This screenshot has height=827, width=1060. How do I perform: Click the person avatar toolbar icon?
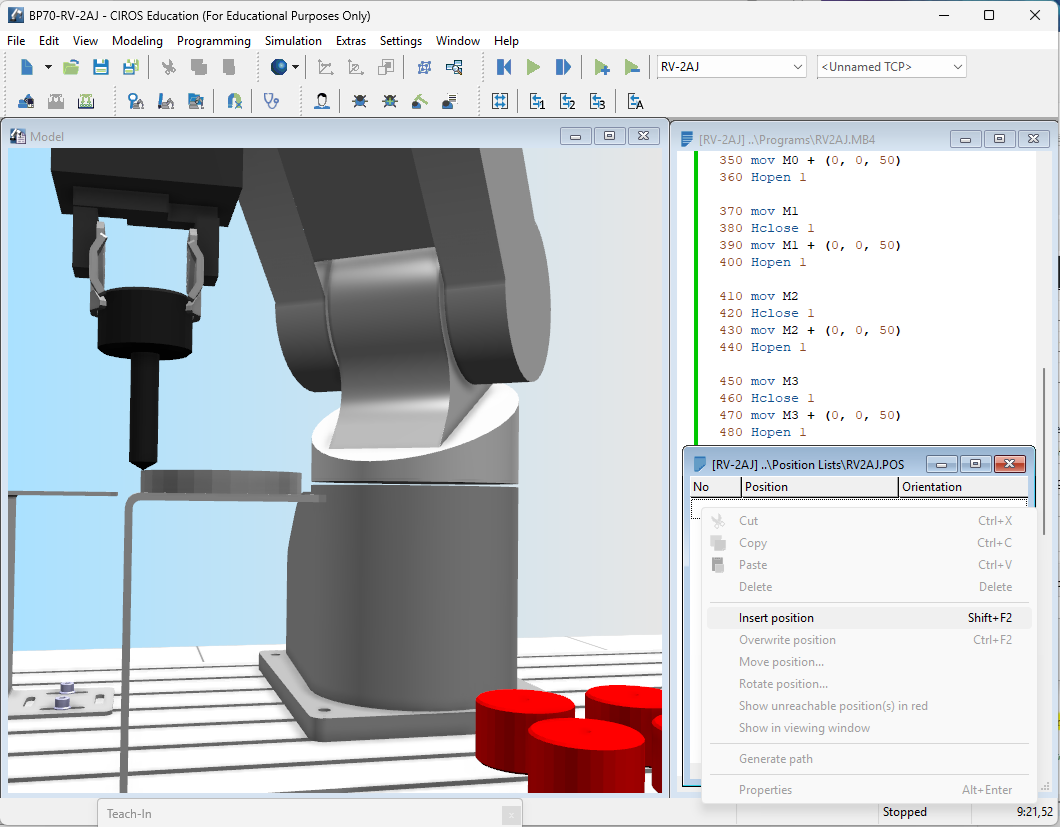tap(322, 101)
